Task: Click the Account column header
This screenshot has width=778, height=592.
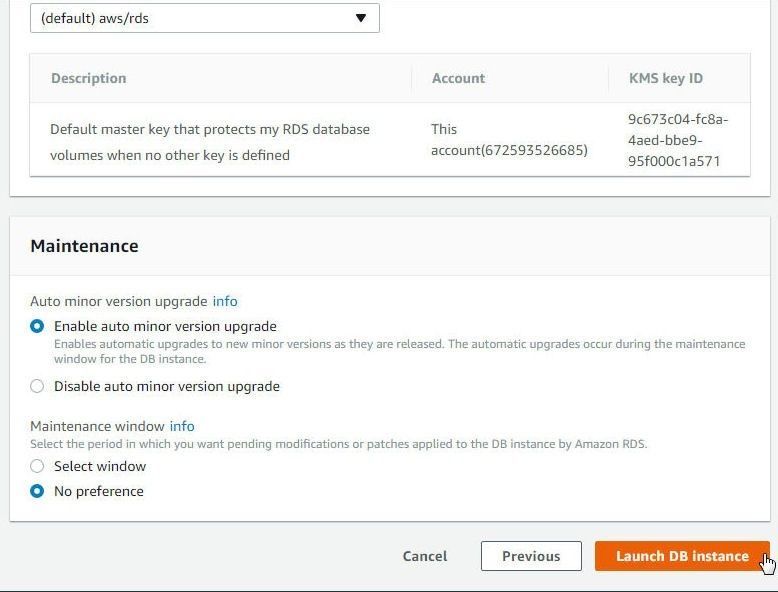Action: pos(458,78)
